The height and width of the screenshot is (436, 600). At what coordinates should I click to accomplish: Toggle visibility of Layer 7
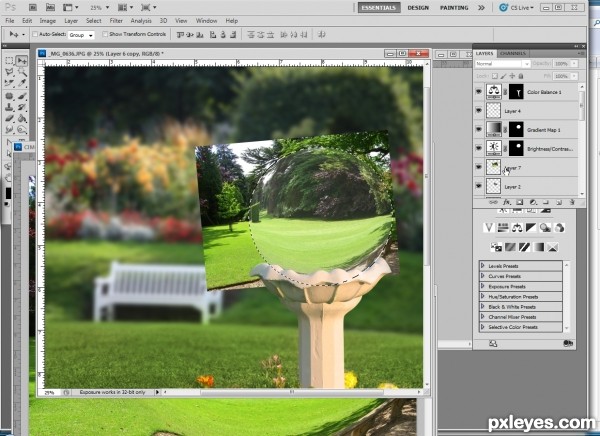(x=479, y=167)
